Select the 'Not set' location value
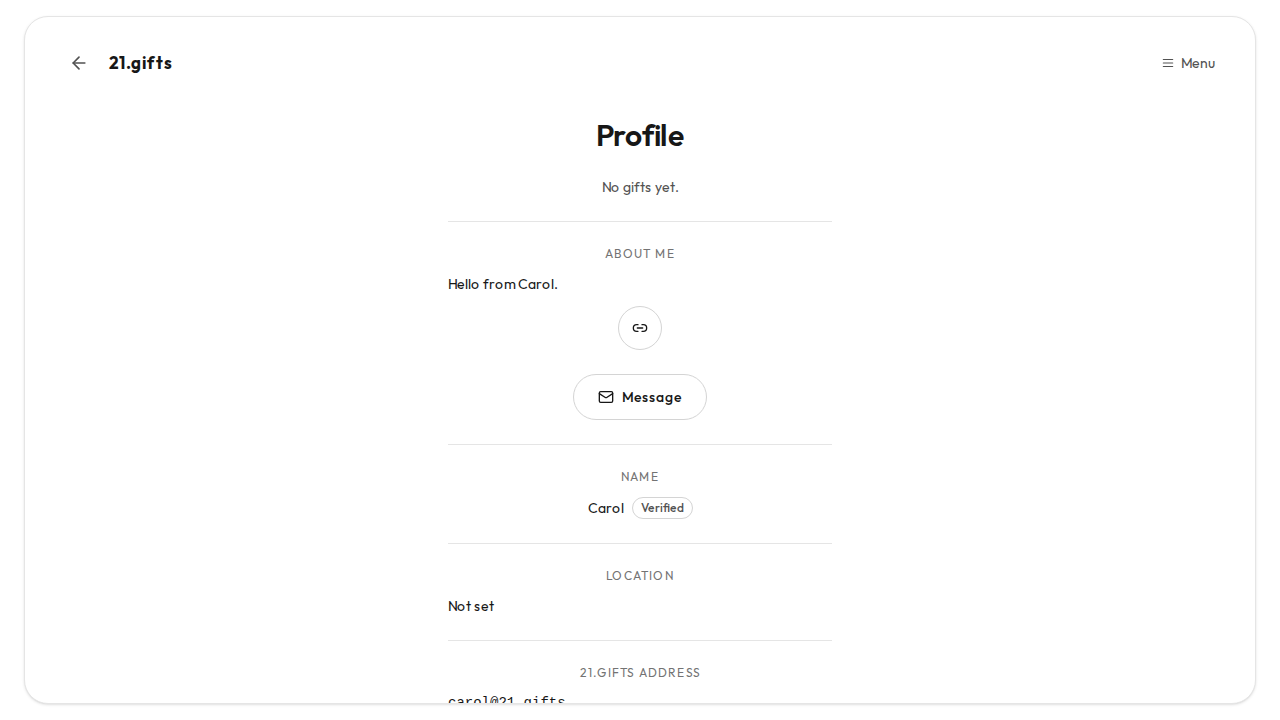The width and height of the screenshot is (1280, 720). [471, 606]
